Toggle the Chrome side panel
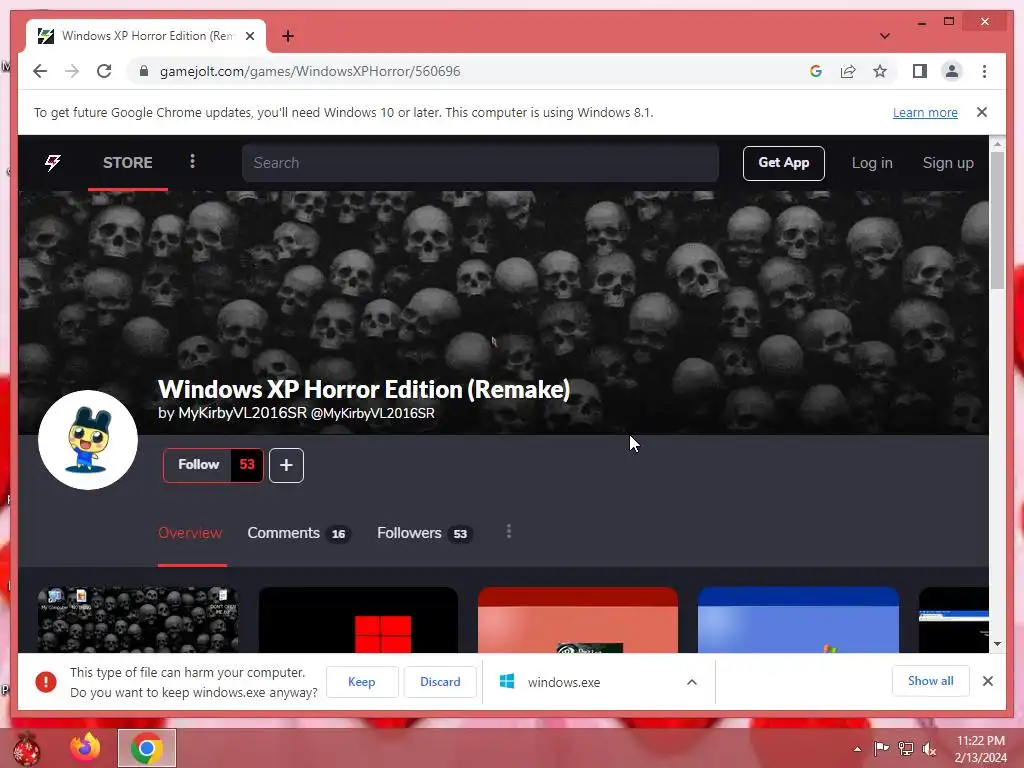1024x768 pixels. [920, 71]
